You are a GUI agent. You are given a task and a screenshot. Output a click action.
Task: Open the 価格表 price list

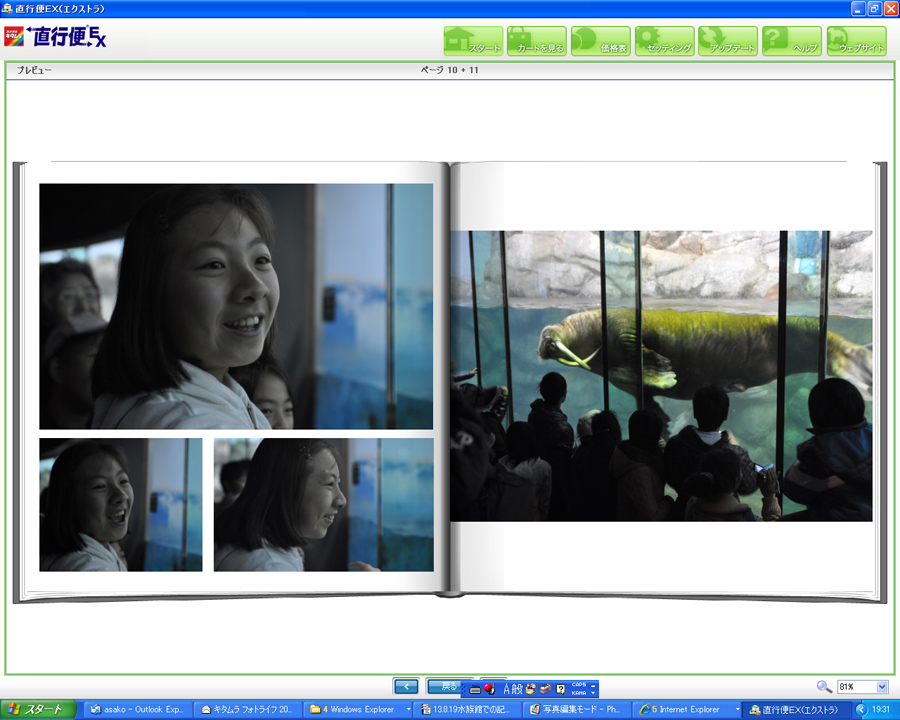click(x=600, y=41)
